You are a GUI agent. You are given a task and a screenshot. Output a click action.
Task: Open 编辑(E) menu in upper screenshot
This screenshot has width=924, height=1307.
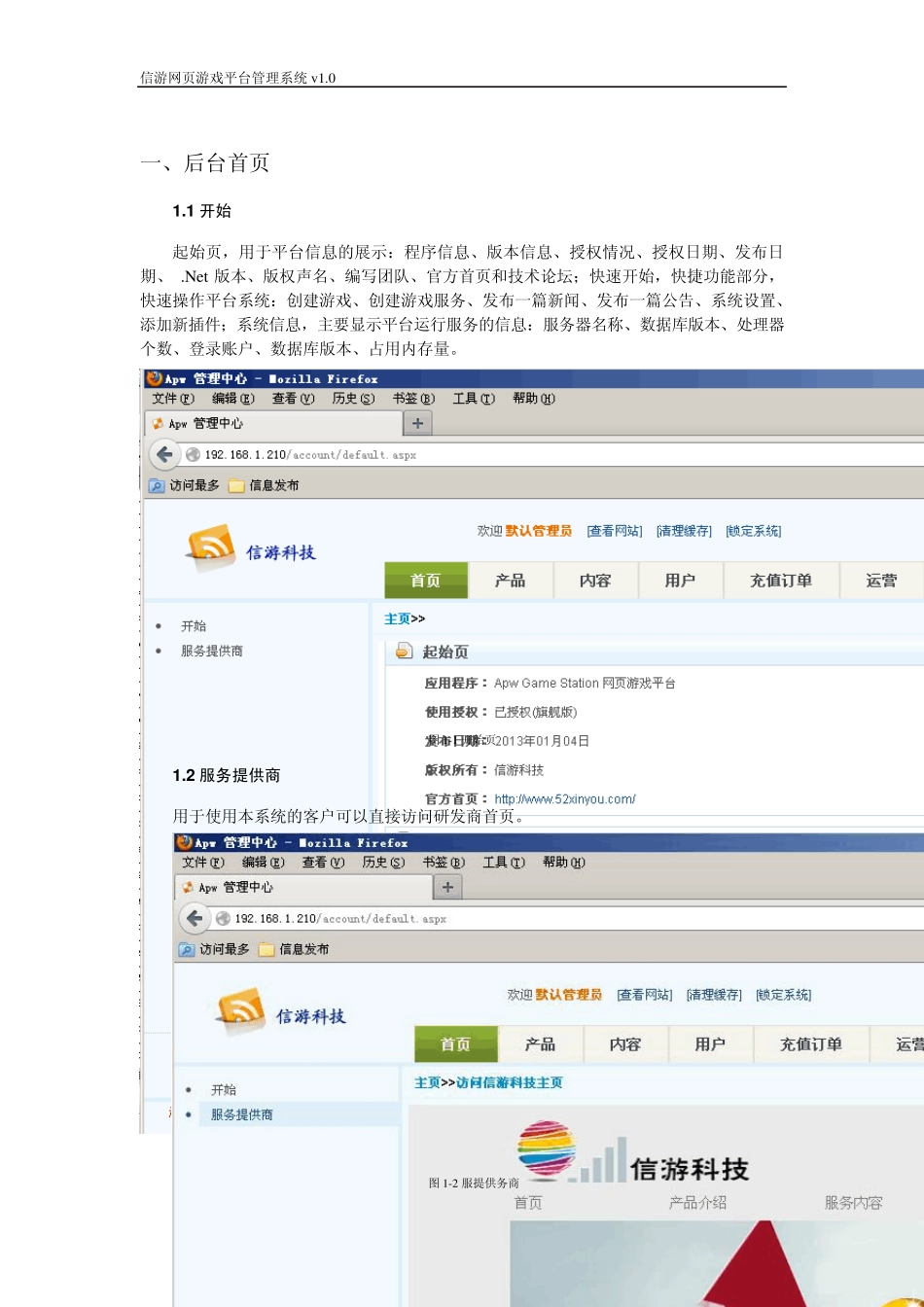pyautogui.click(x=233, y=399)
